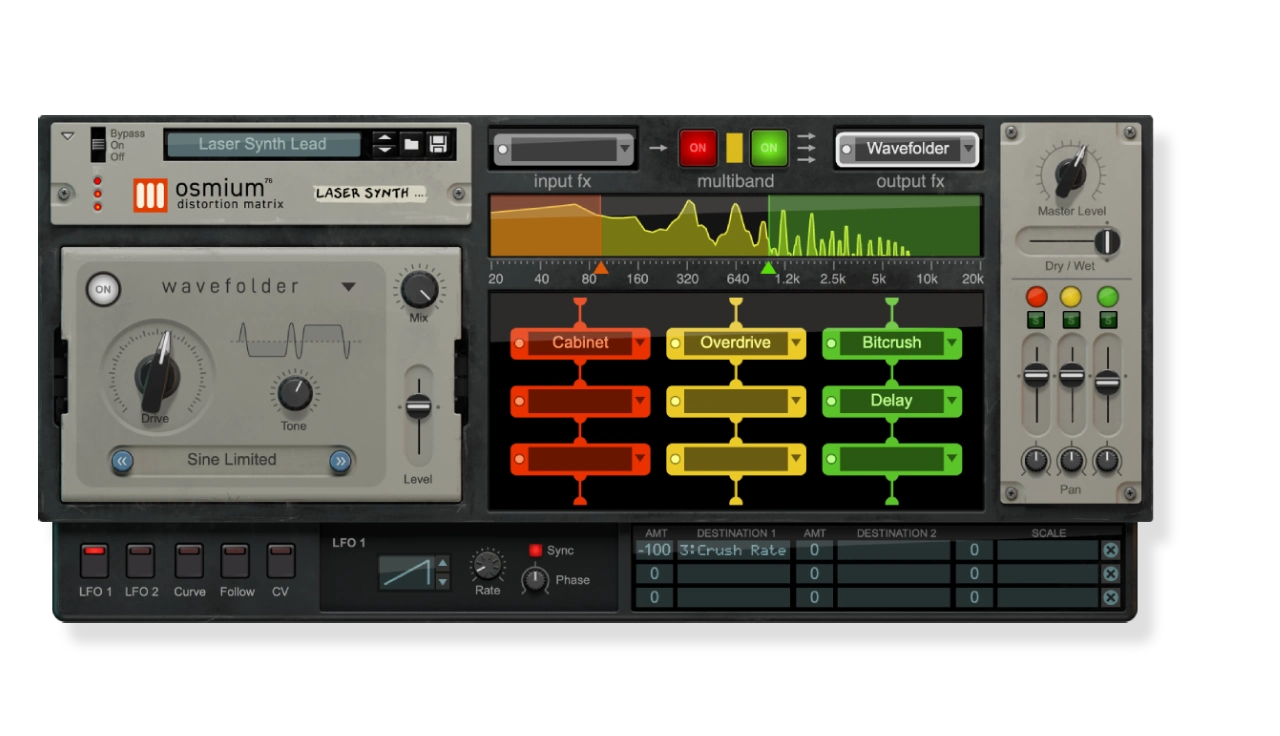Click the save patch floppy icon
This screenshot has width=1280, height=736.
coord(438,144)
